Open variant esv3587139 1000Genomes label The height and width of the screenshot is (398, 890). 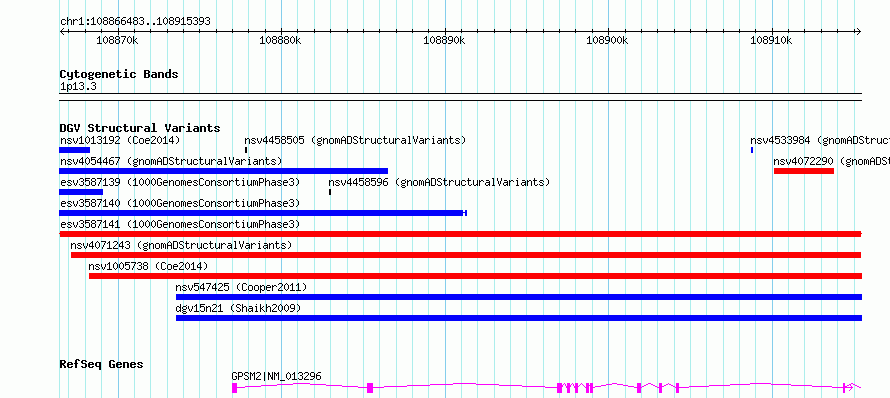point(179,182)
